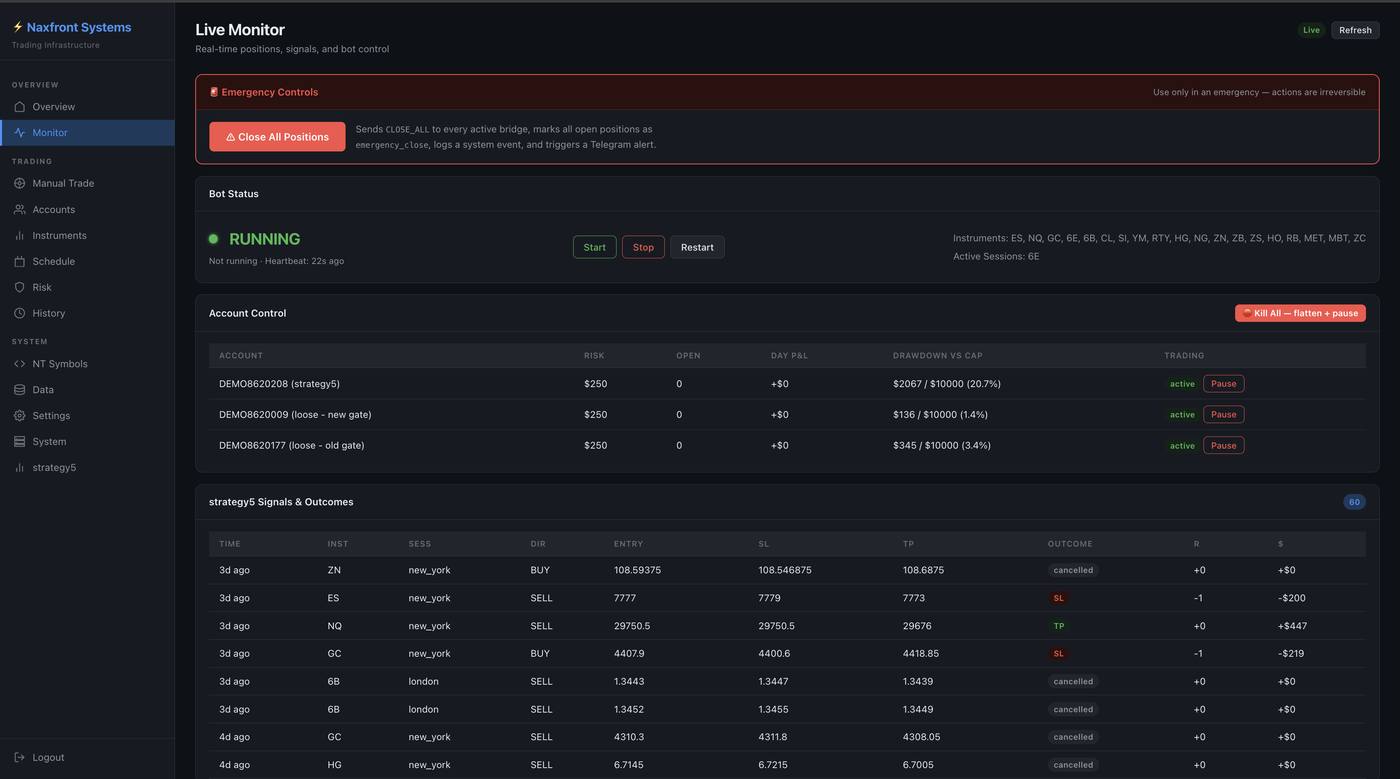1400x779 pixels.
Task: Click the NT Symbols code brackets icon
Action: click(19, 364)
